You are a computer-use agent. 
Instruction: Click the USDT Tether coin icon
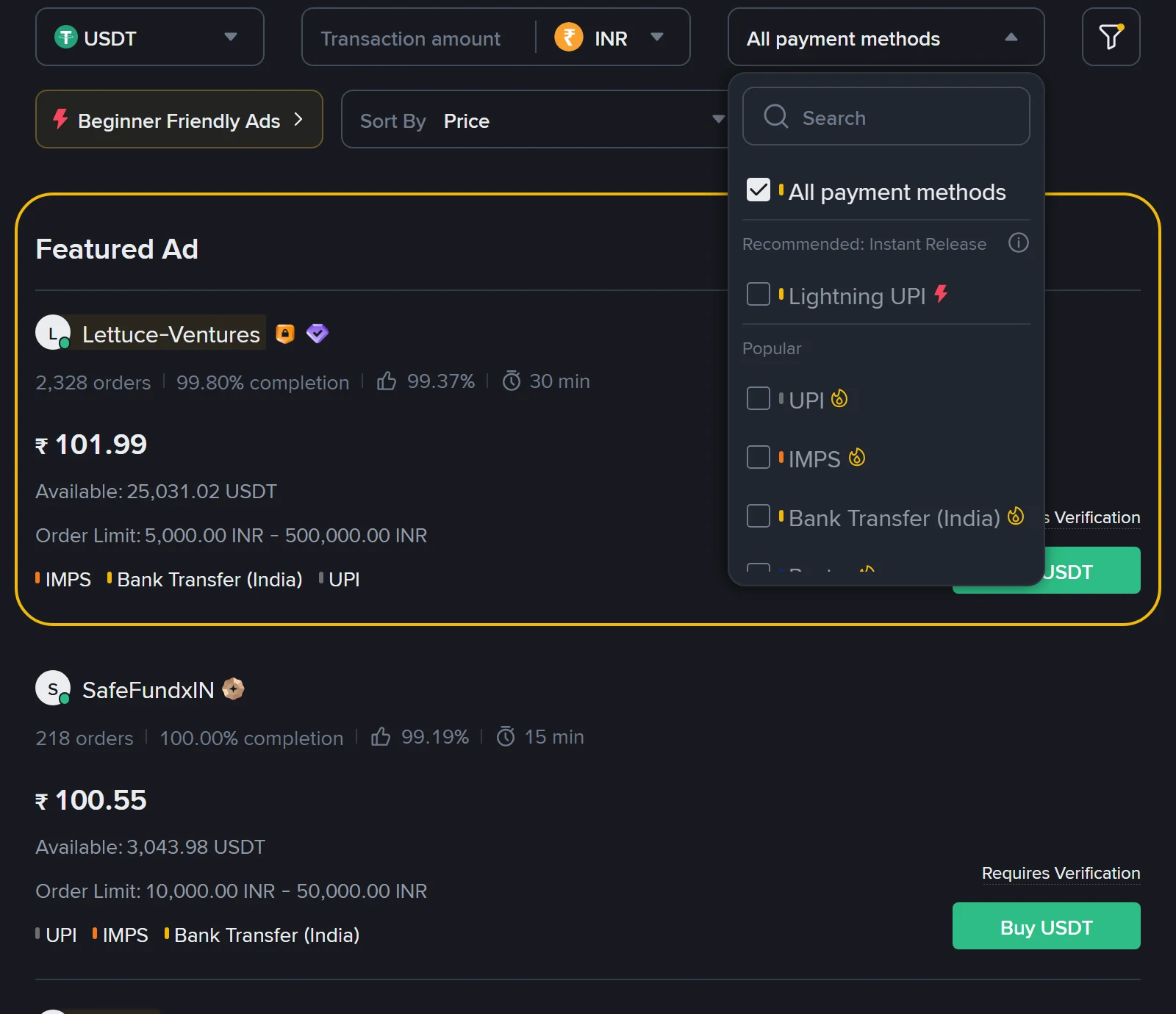pos(66,37)
